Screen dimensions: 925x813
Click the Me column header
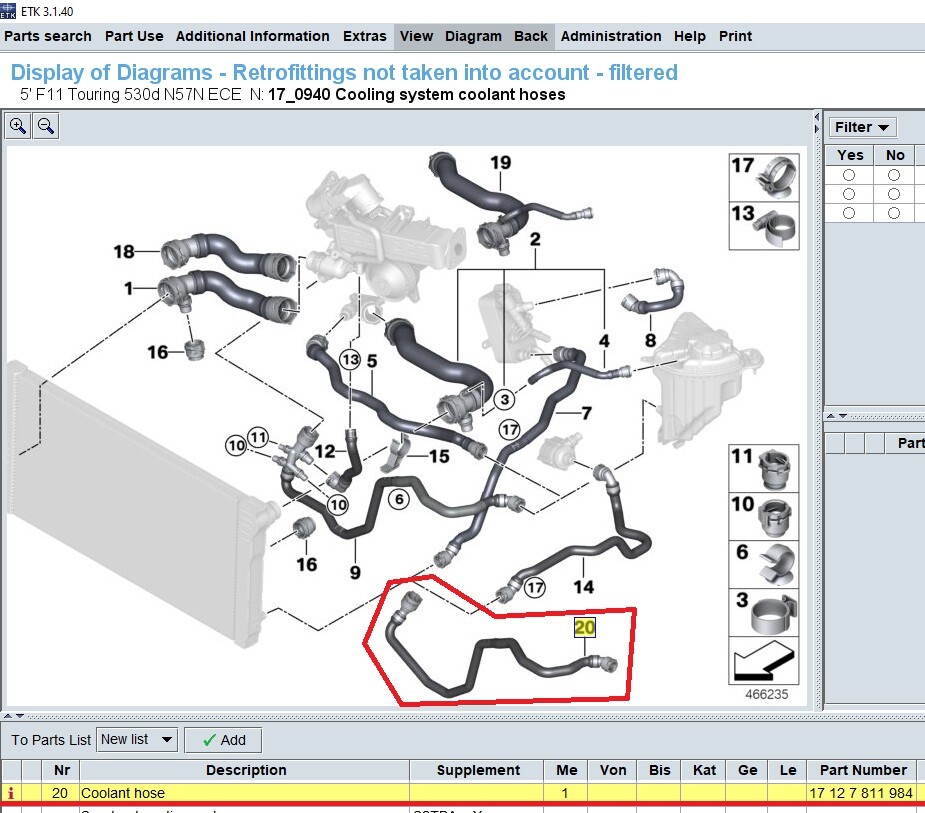click(566, 771)
